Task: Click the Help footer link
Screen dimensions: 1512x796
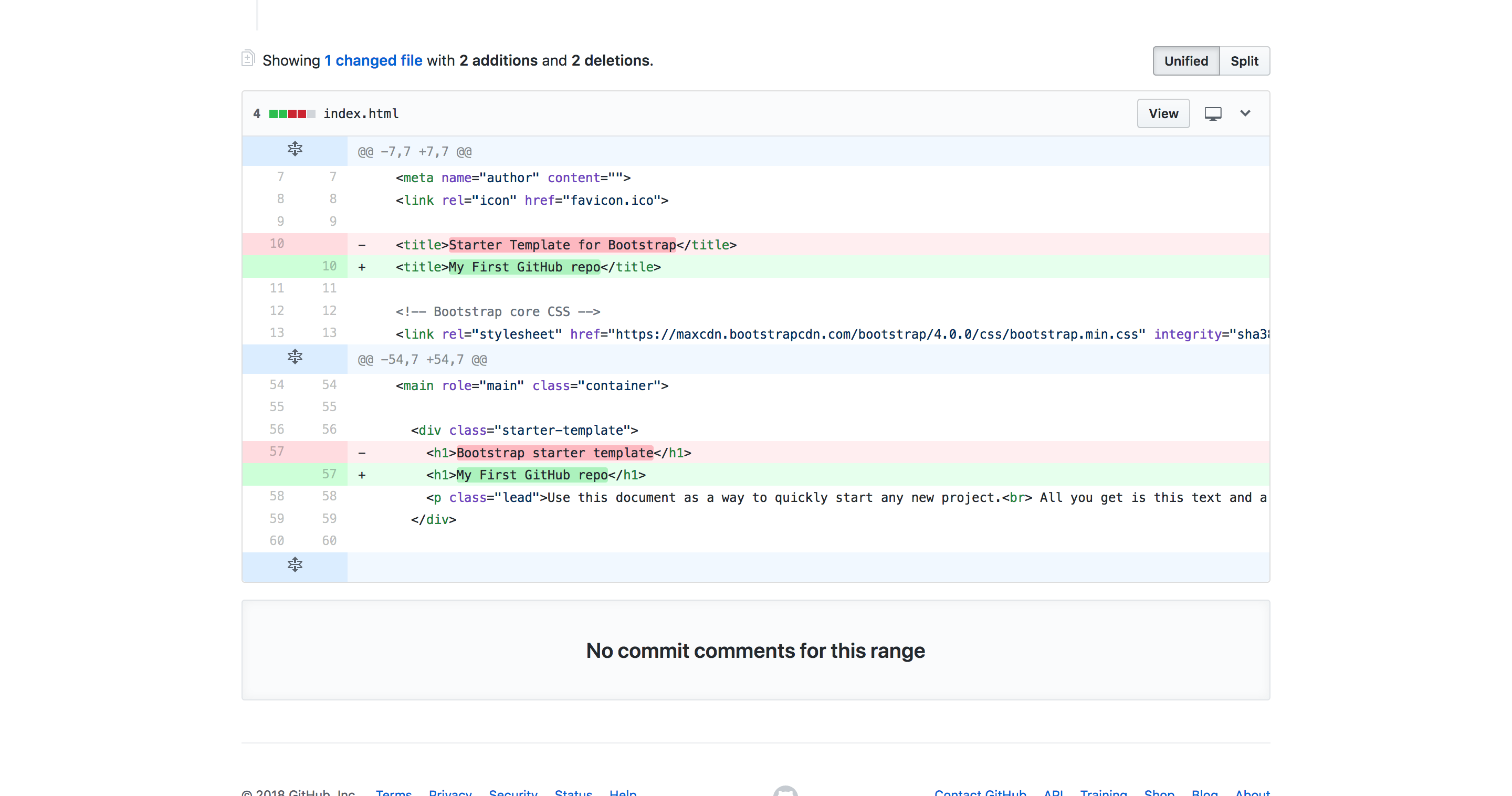Action: click(622, 792)
